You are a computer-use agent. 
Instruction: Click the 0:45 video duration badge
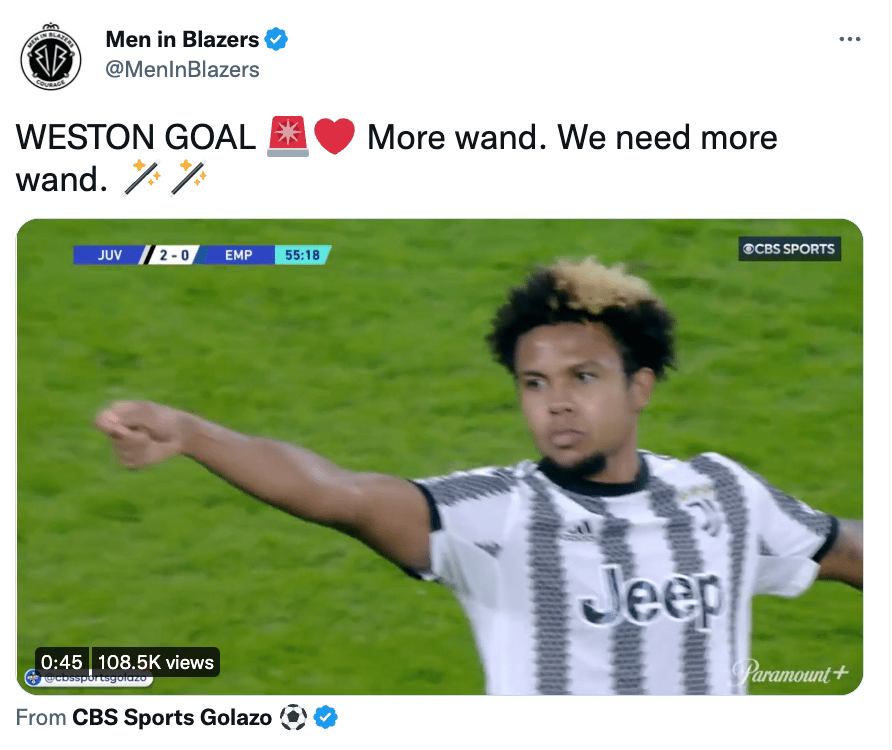pyautogui.click(x=61, y=662)
